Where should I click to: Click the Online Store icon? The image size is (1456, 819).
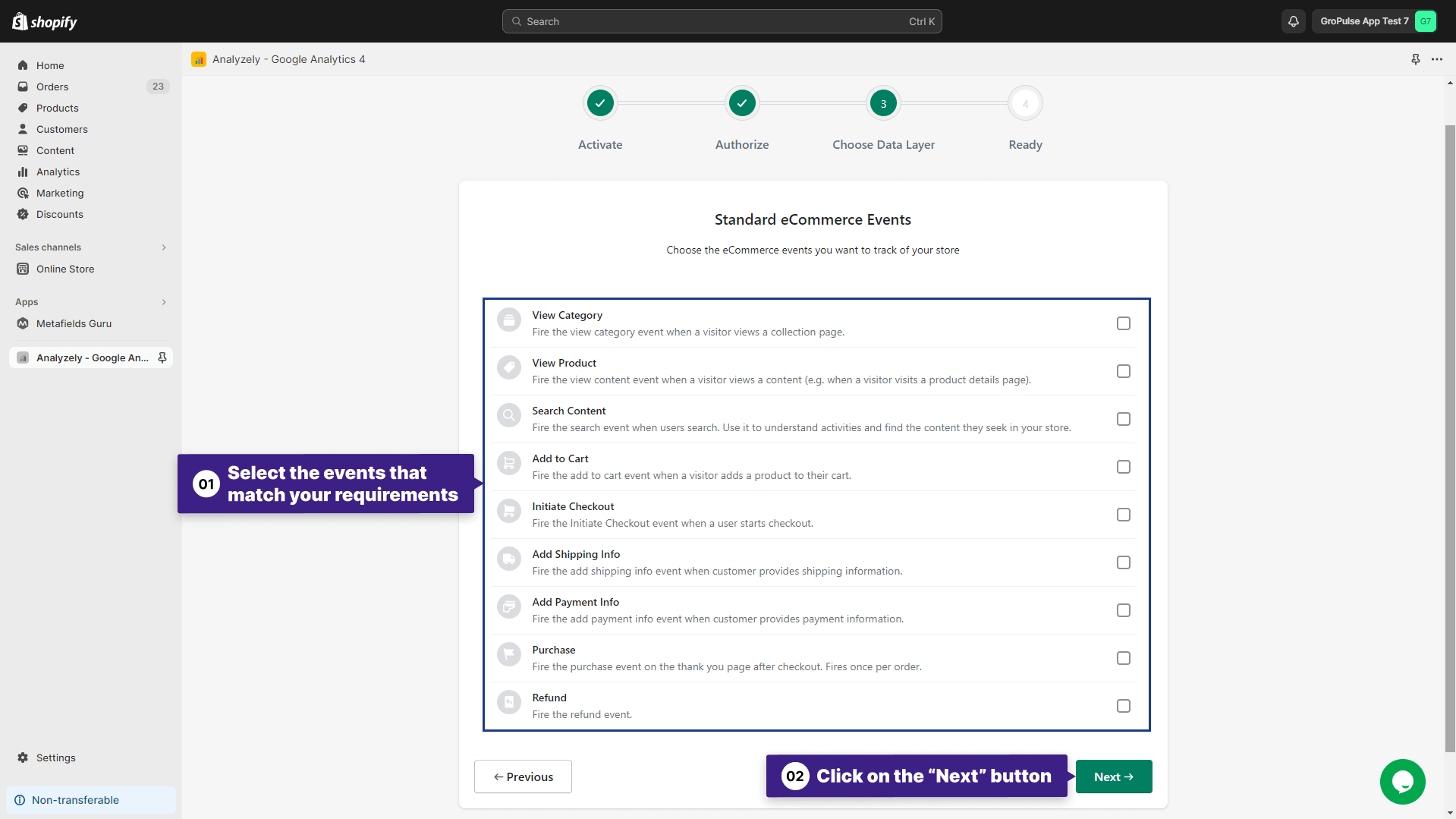point(23,269)
